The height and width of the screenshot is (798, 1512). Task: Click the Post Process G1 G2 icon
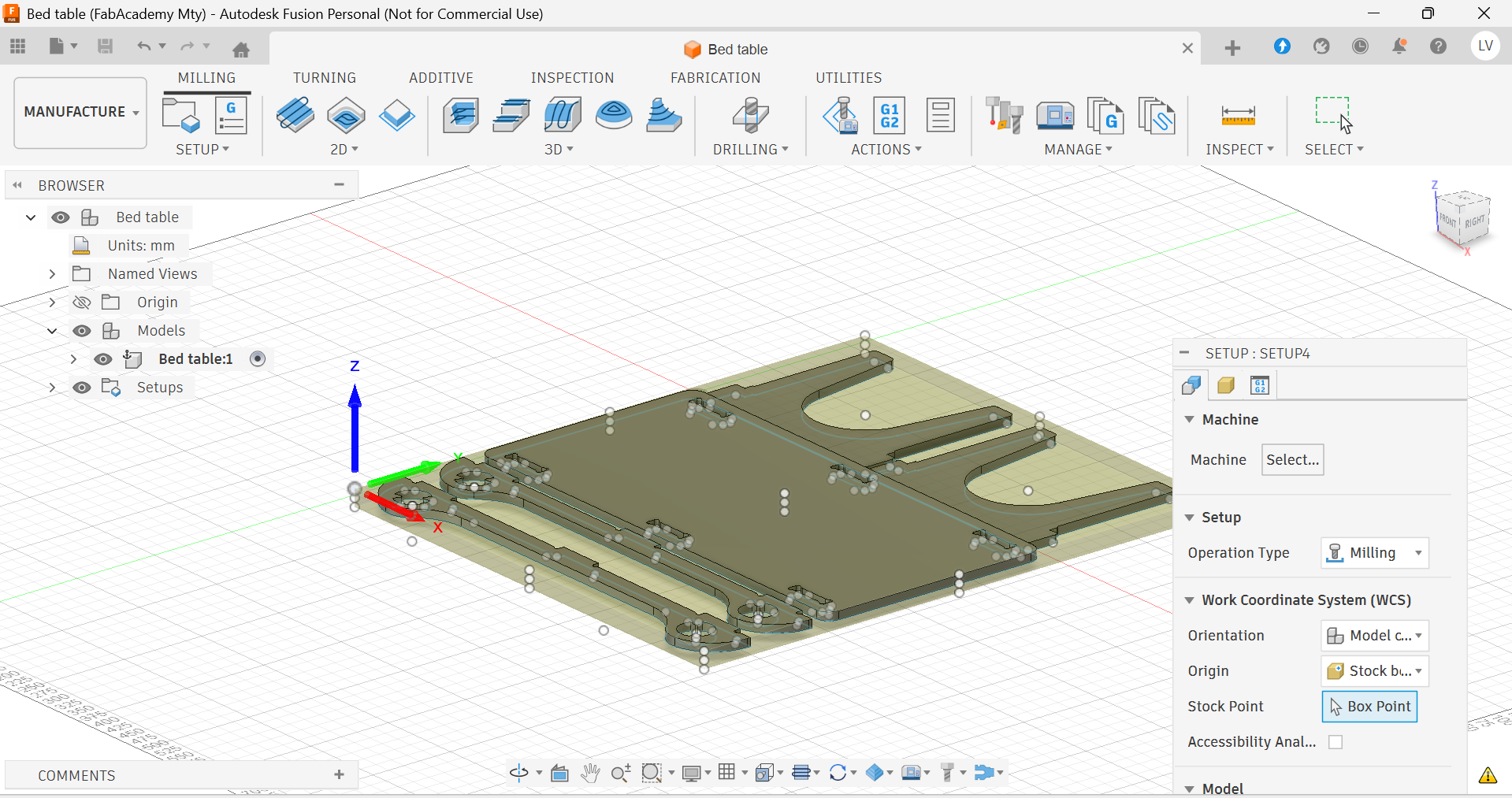[890, 116]
